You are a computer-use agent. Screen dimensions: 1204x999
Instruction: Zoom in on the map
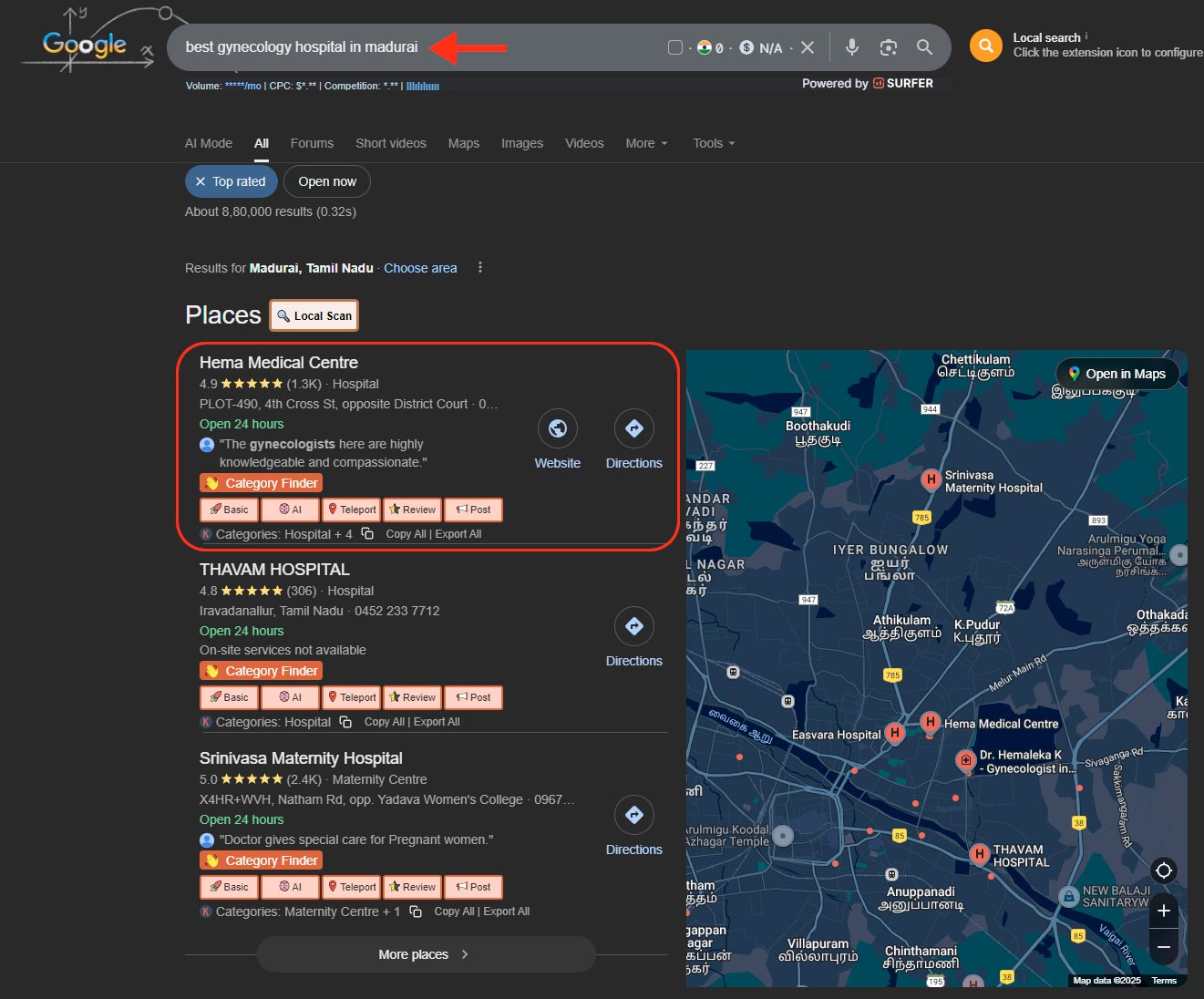point(1163,911)
